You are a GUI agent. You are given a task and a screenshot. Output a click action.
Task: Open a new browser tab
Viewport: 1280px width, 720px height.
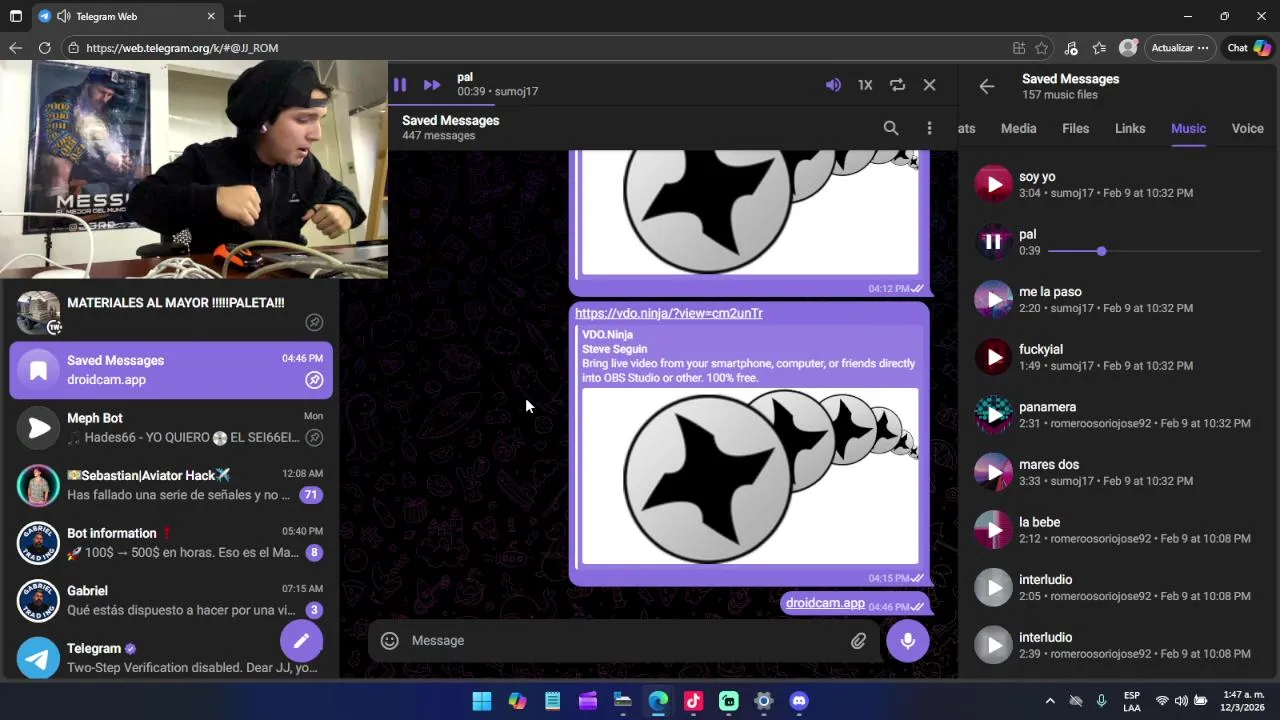[x=239, y=16]
